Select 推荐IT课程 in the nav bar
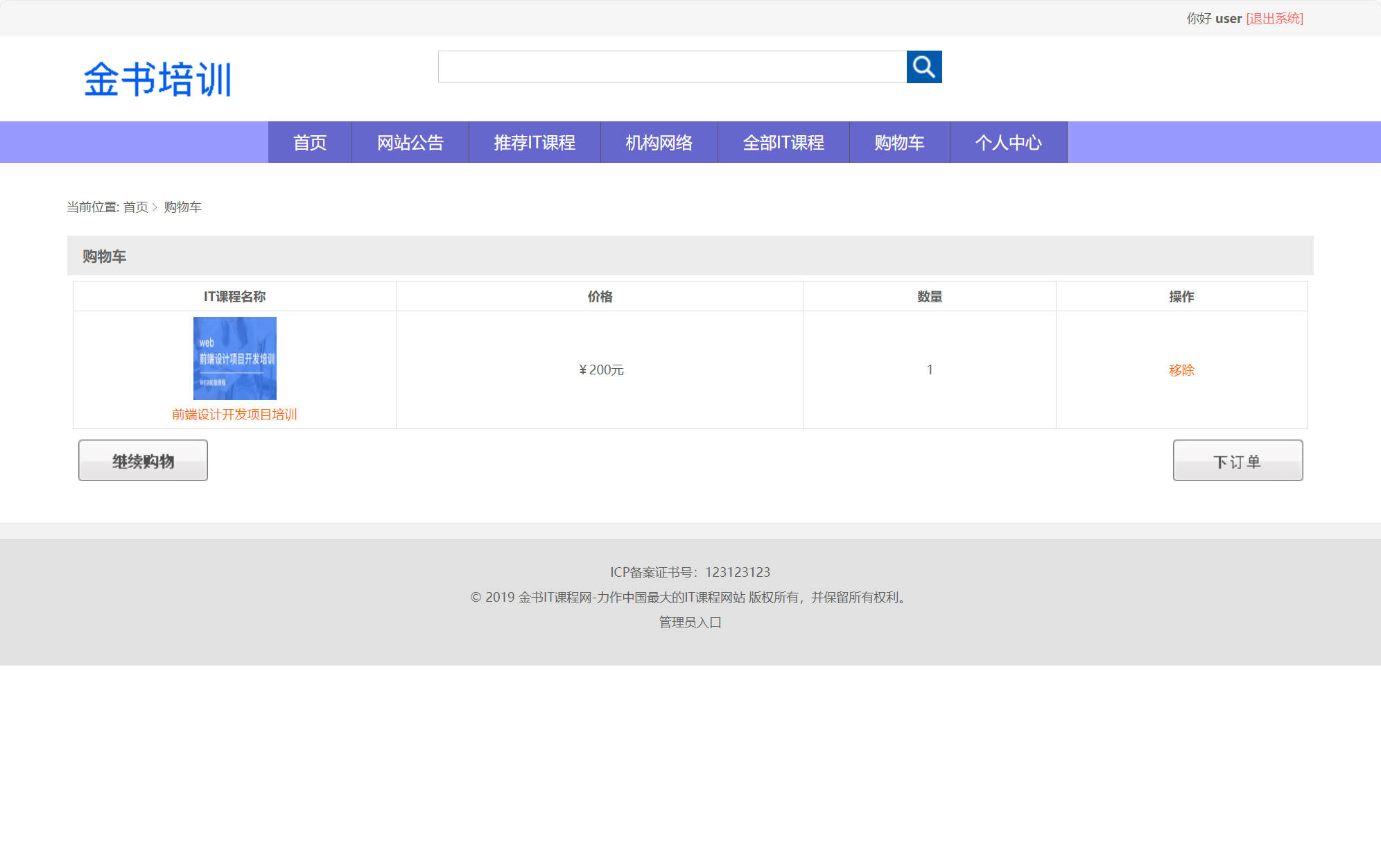The width and height of the screenshot is (1381, 868). point(534,142)
